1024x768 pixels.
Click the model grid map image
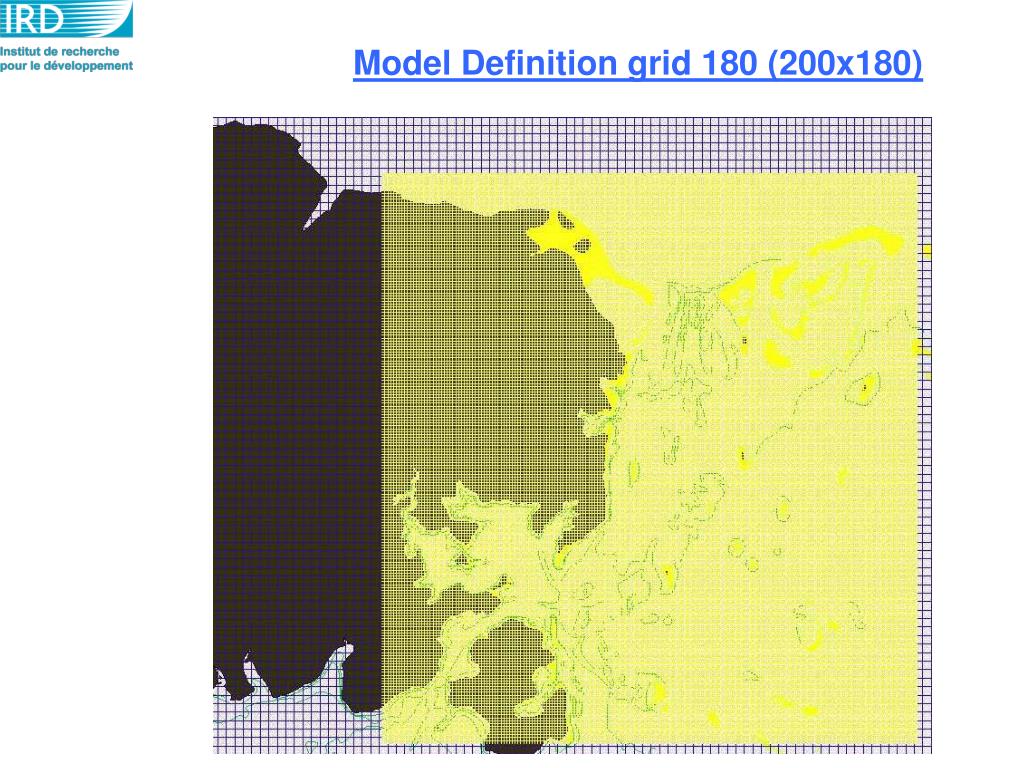coord(572,435)
